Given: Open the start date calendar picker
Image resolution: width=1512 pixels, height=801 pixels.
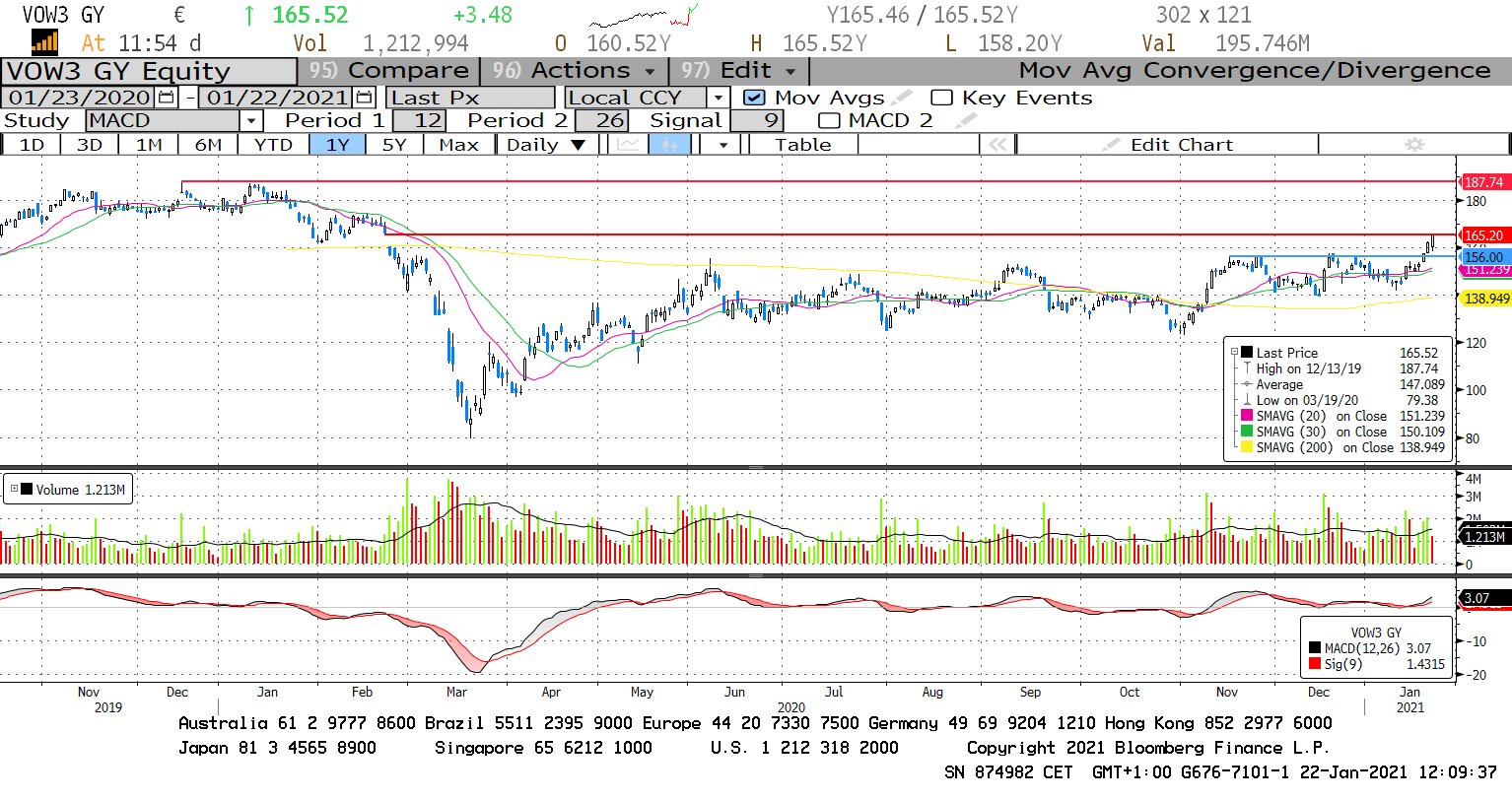Looking at the screenshot, I should pyautogui.click(x=167, y=98).
